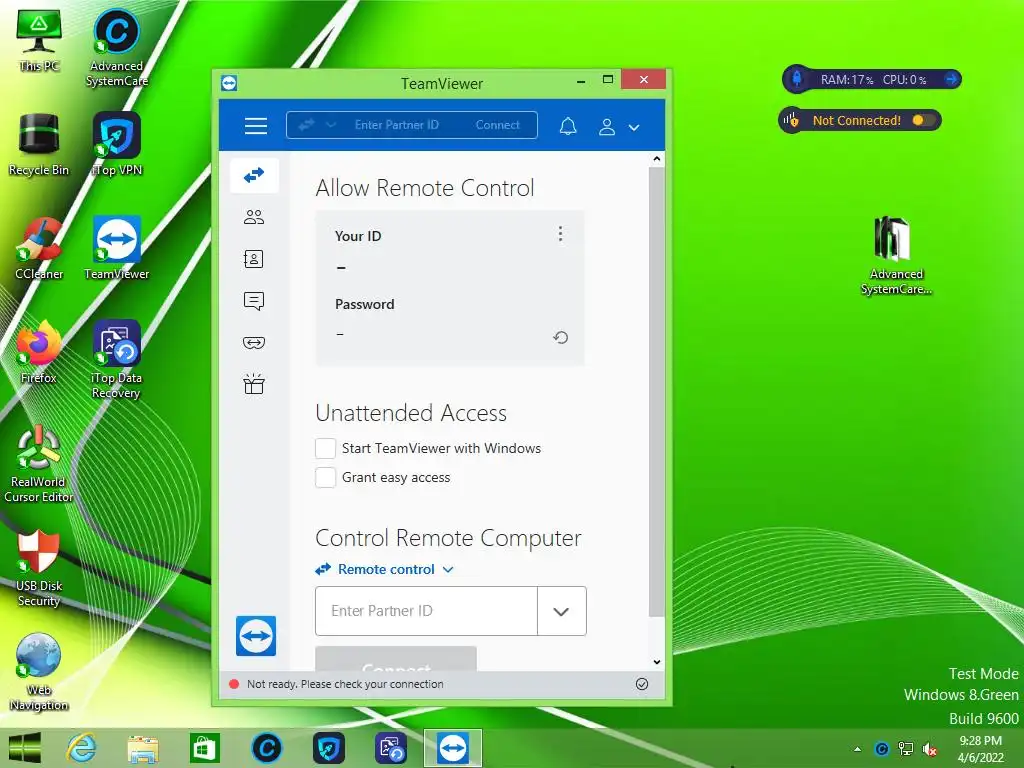
Task: Select CCleaner desktop icon
Action: pyautogui.click(x=39, y=248)
